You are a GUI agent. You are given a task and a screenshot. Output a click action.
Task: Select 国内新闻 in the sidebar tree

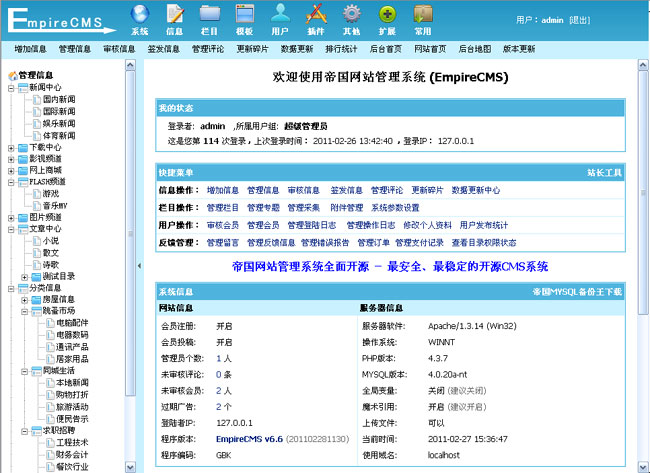coord(58,100)
